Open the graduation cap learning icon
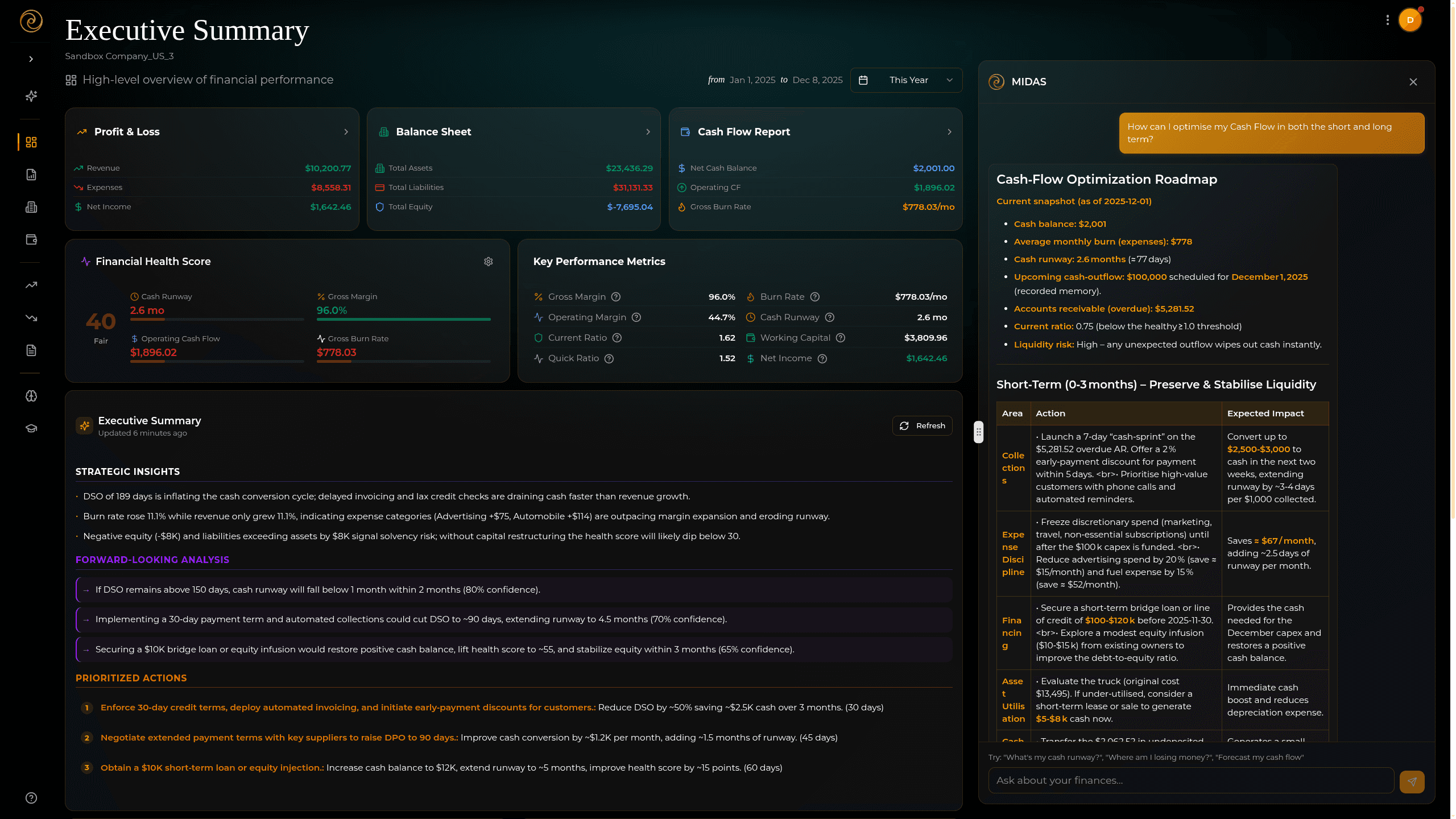The width and height of the screenshot is (1456, 819). point(31,428)
